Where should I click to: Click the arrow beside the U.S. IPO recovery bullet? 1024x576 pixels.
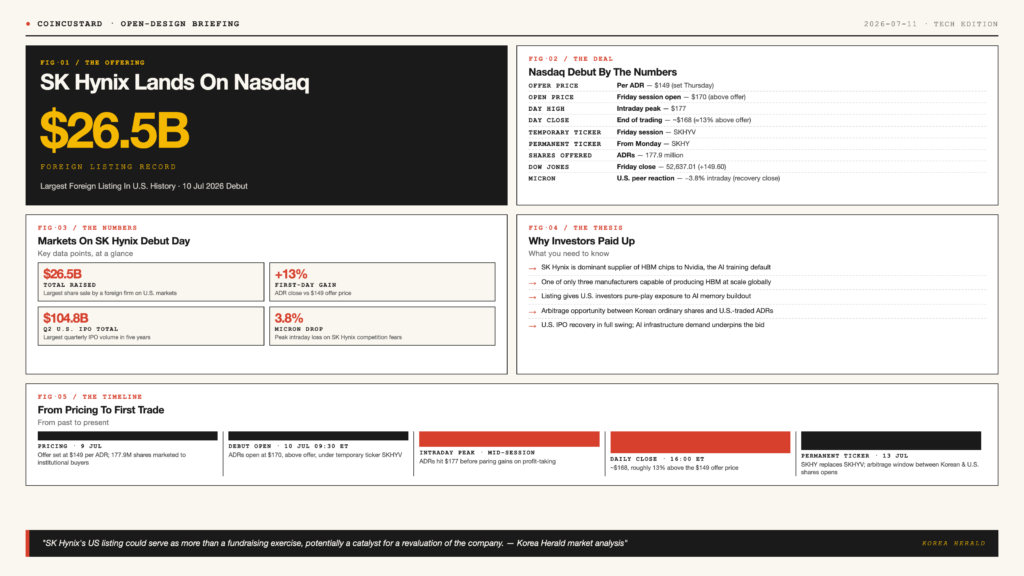pos(532,325)
